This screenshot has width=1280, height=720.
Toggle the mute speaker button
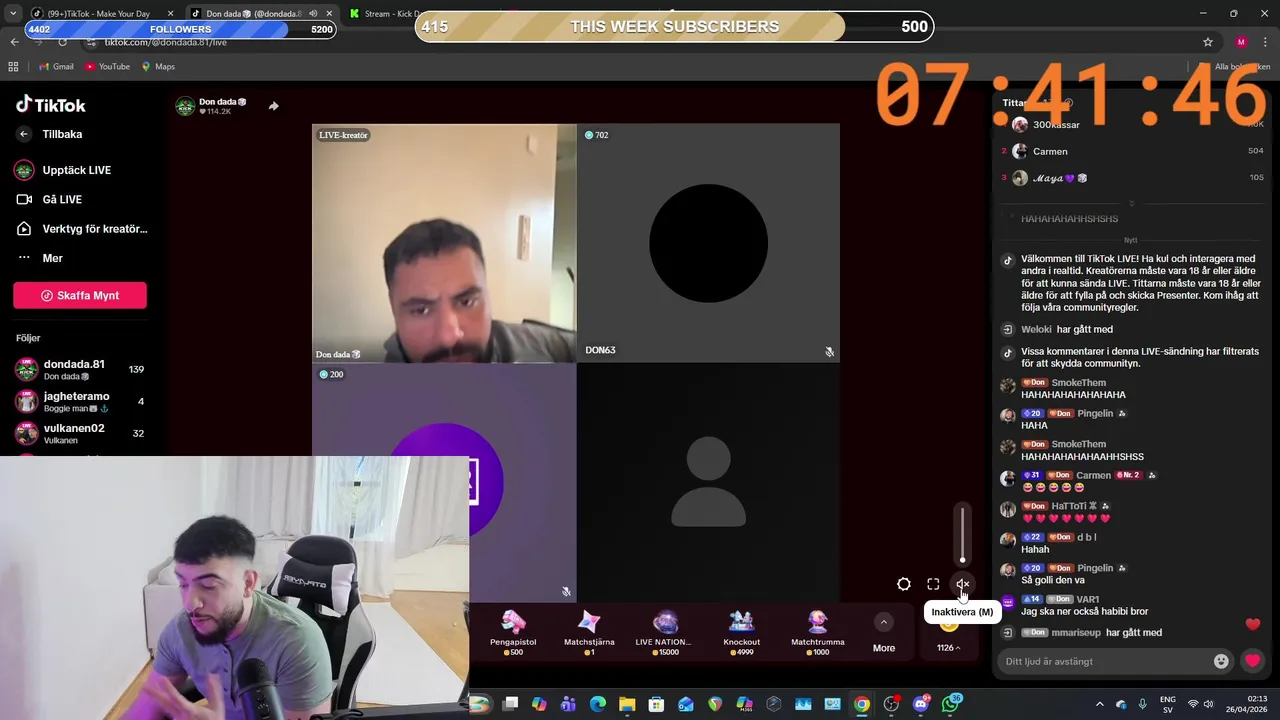coord(962,585)
